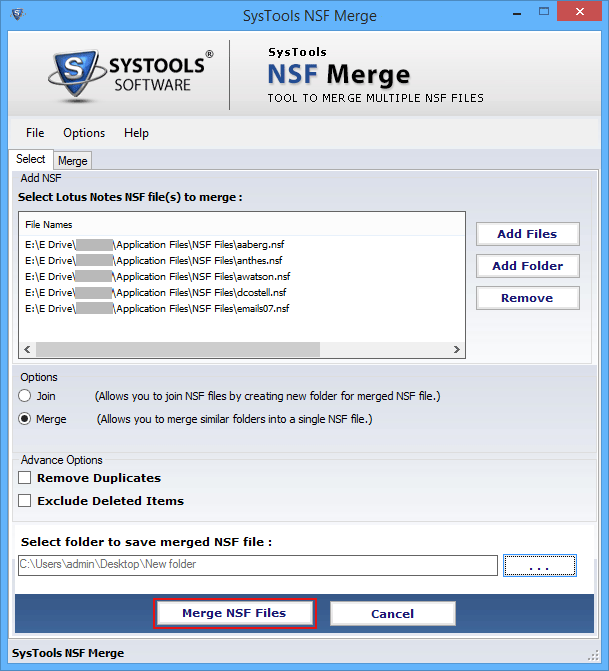
Task: Click the destination folder path field
Action: point(257,566)
